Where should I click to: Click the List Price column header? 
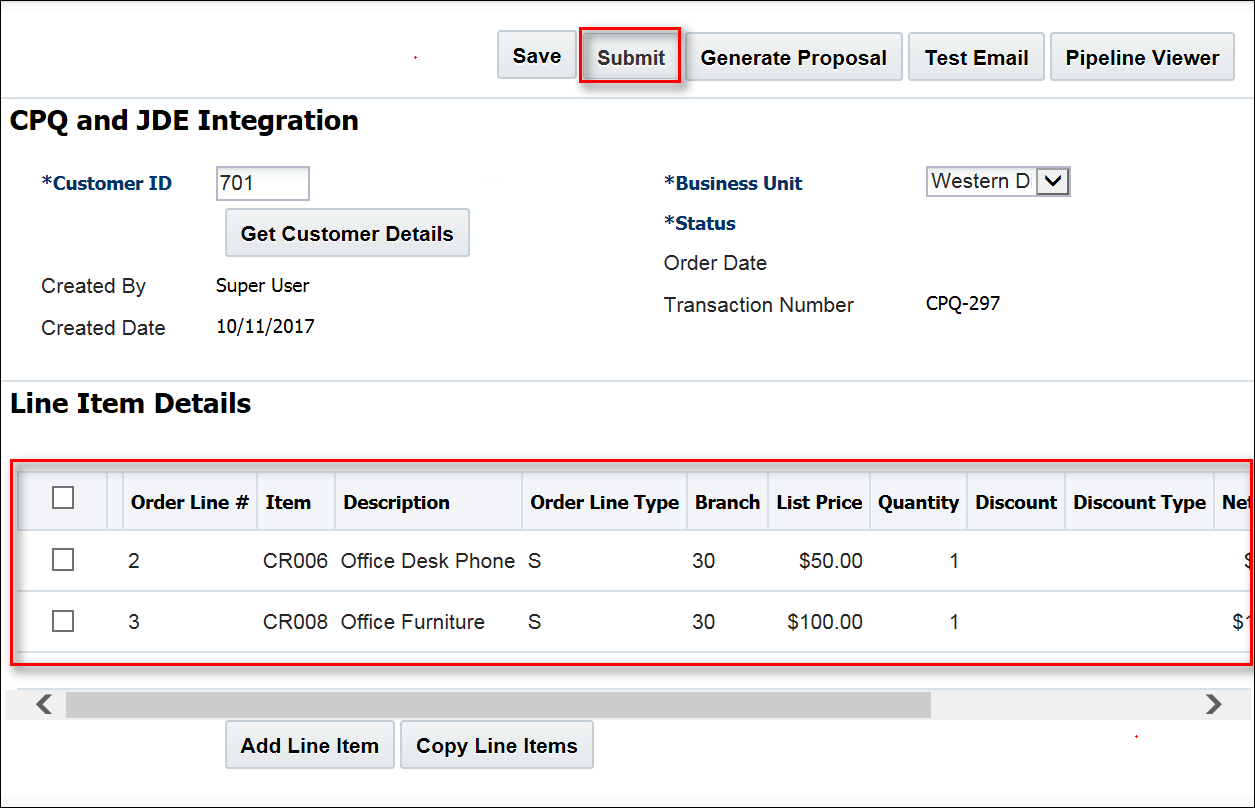pos(819,502)
